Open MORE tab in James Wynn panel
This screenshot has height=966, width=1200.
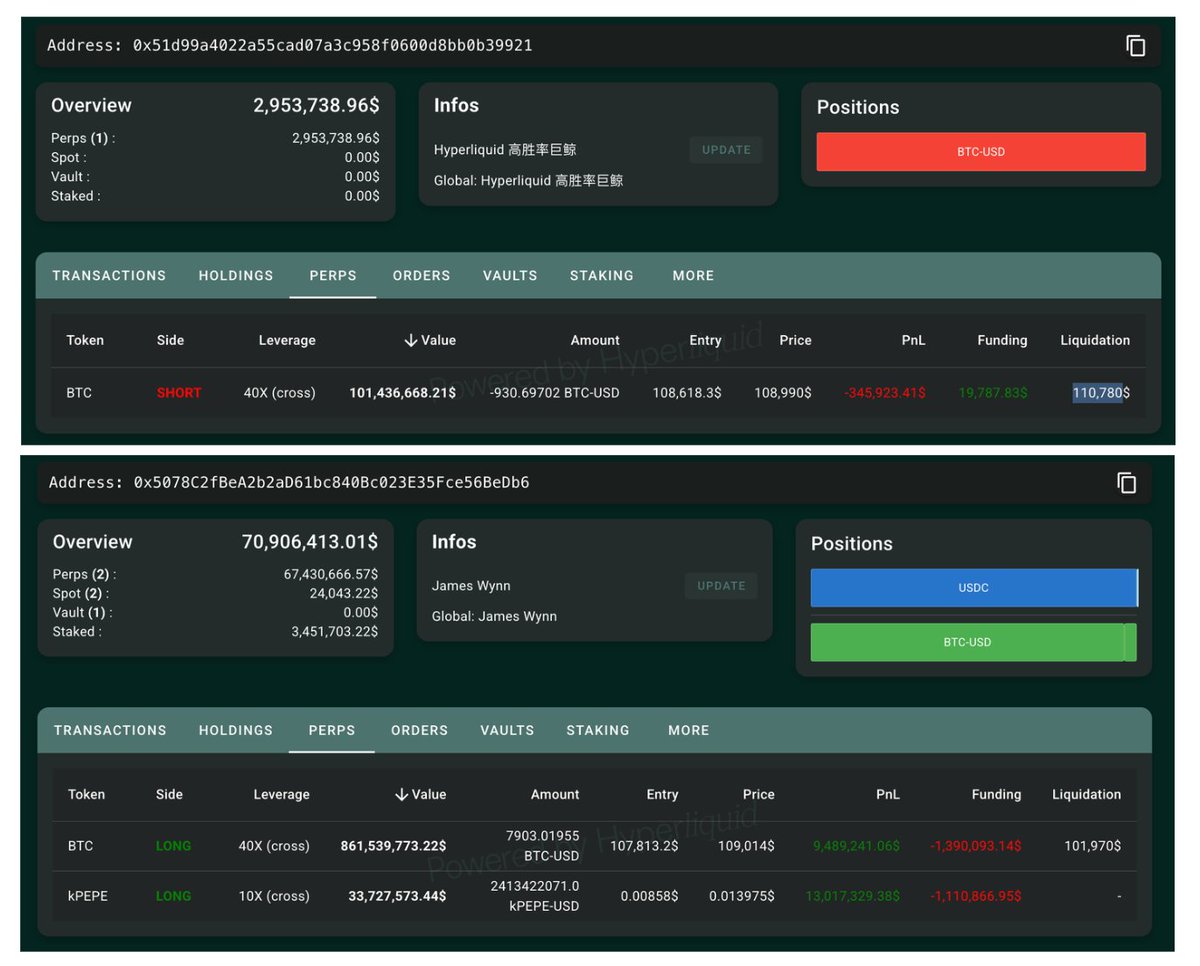[x=689, y=730]
